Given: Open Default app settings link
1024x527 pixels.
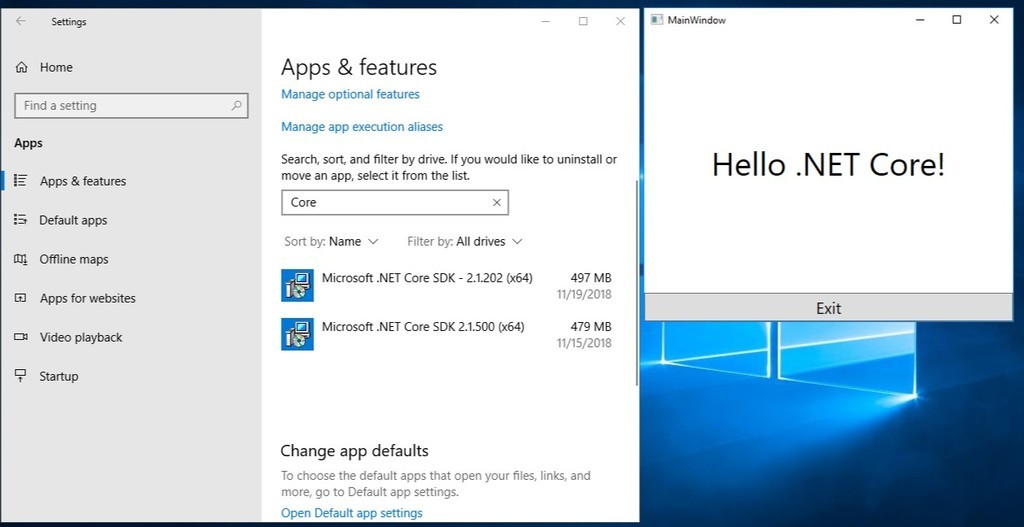Looking at the screenshot, I should tap(351, 513).
